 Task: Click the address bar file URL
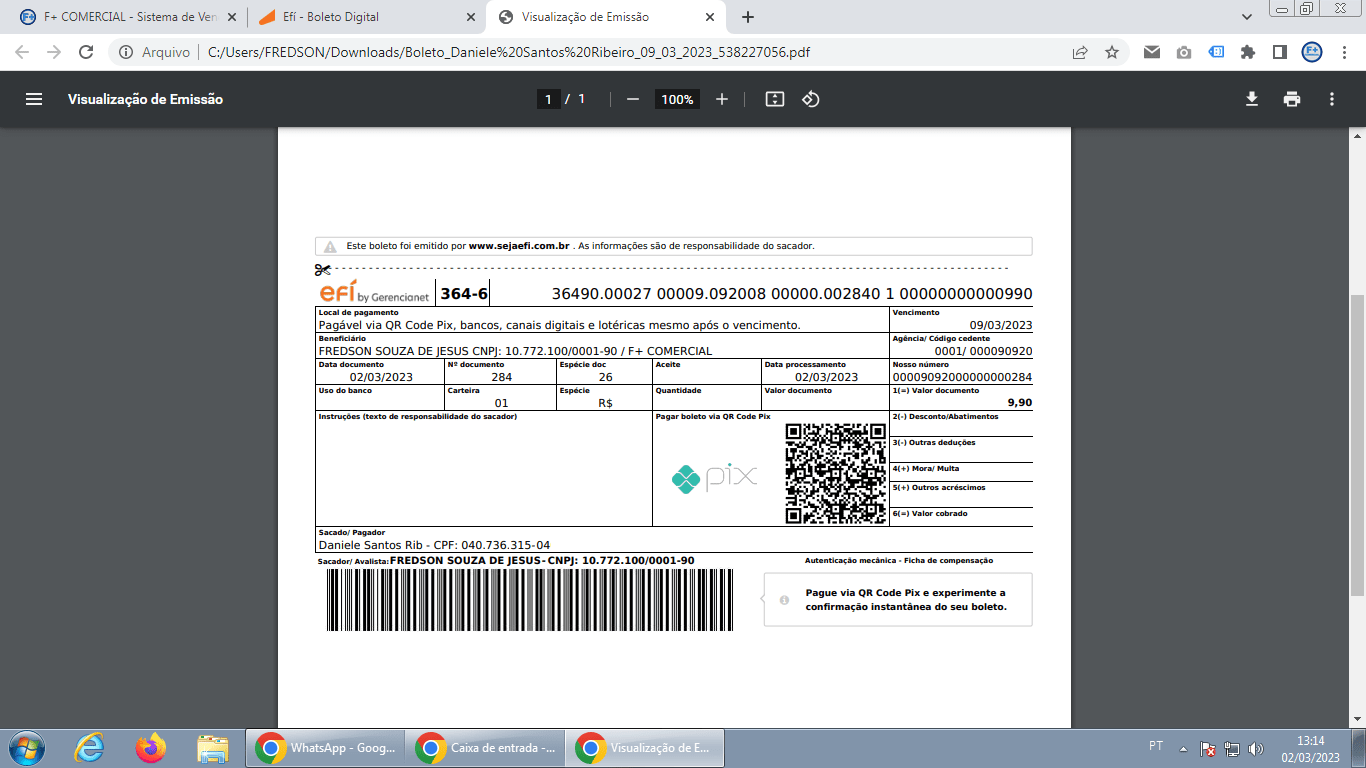[508, 52]
